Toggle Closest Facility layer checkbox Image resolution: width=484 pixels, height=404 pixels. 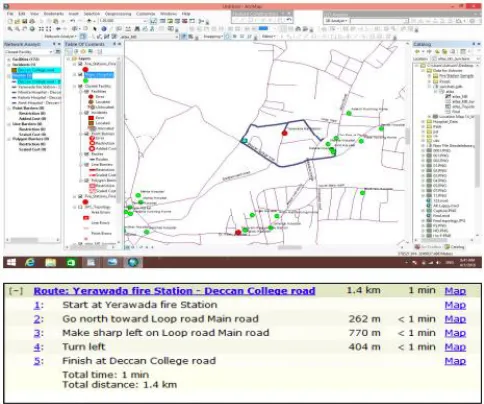[x=80, y=86]
